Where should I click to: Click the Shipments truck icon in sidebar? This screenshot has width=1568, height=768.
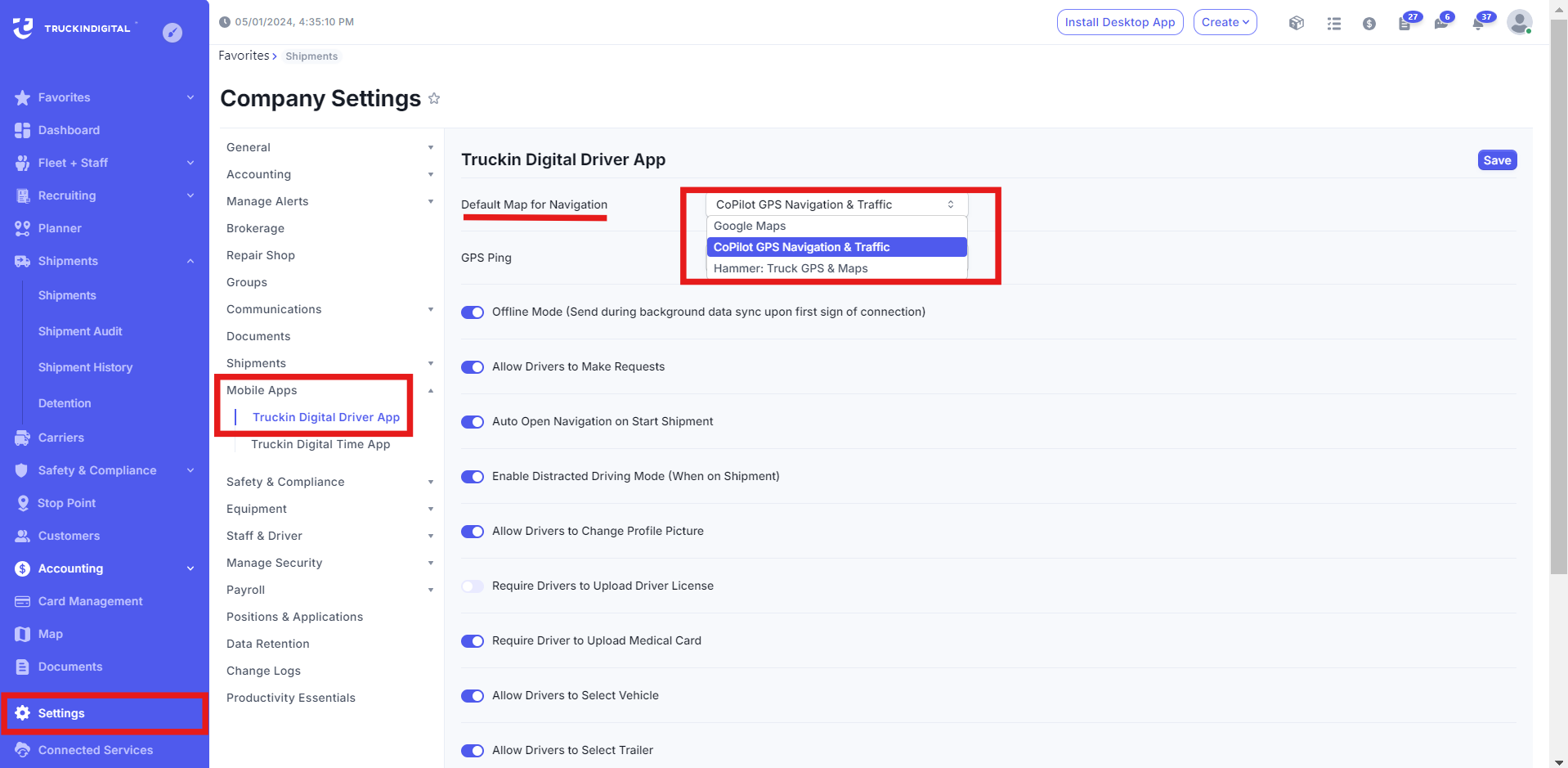[22, 261]
